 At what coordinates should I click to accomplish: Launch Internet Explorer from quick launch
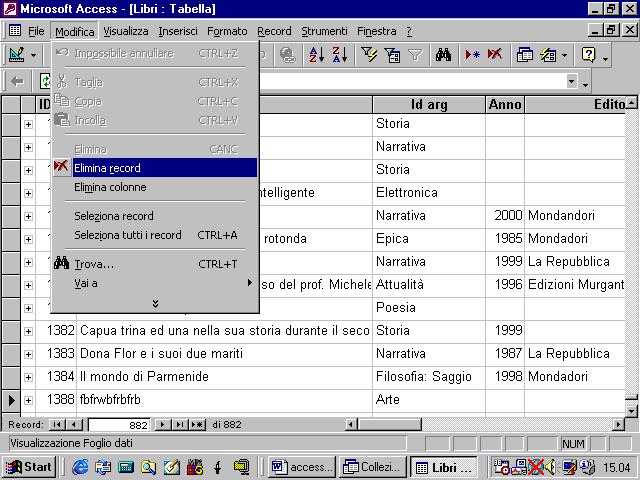click(x=80, y=467)
